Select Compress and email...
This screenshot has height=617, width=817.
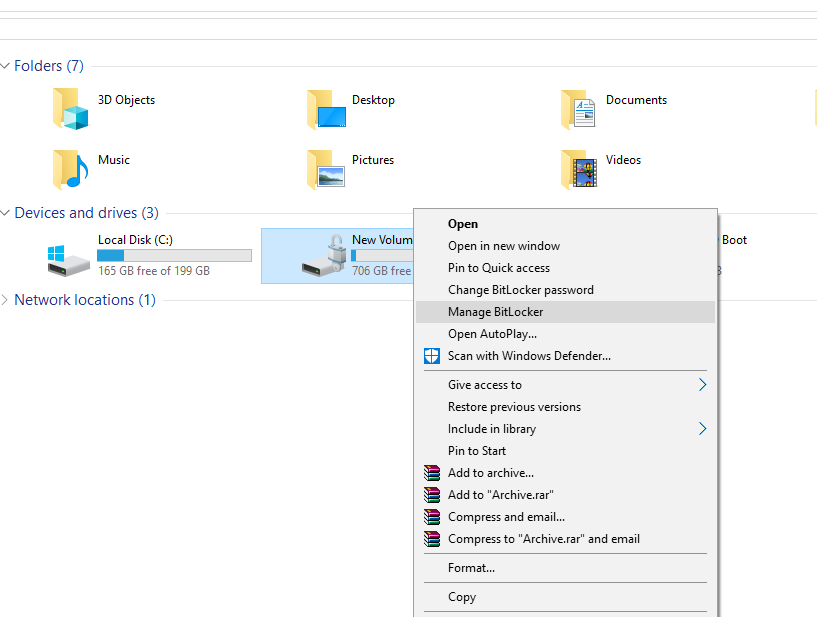pos(565,517)
